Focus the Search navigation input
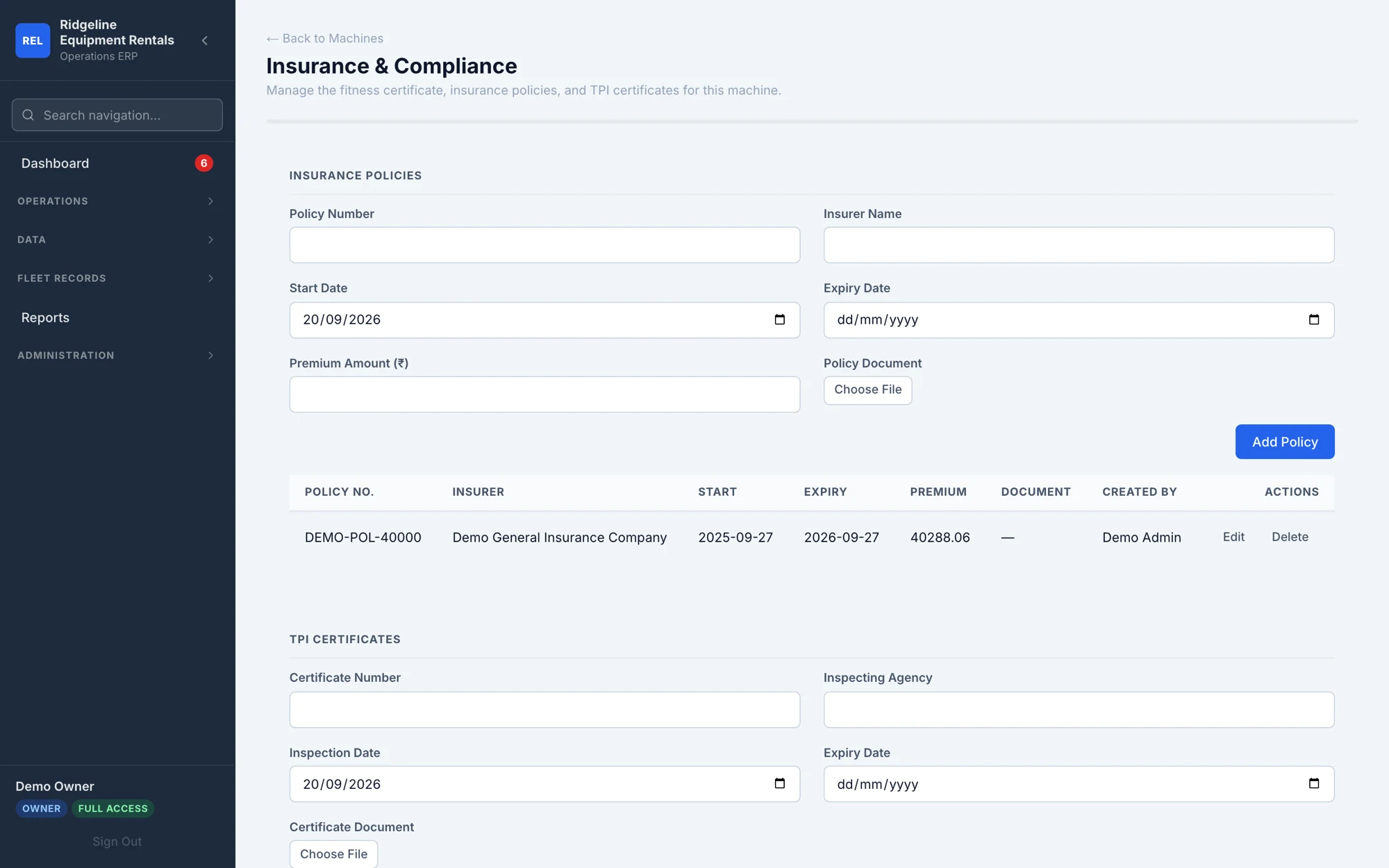The image size is (1389, 868). pyautogui.click(x=117, y=115)
